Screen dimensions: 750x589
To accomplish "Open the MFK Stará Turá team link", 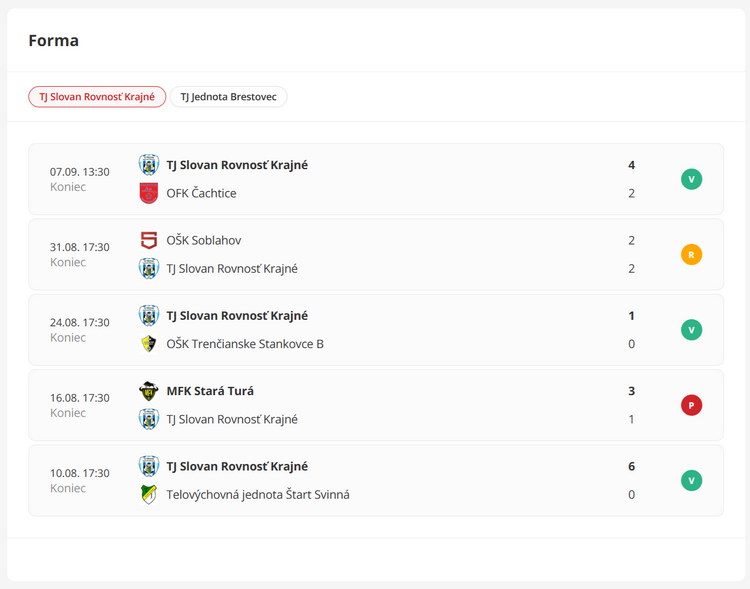I will [x=210, y=391].
